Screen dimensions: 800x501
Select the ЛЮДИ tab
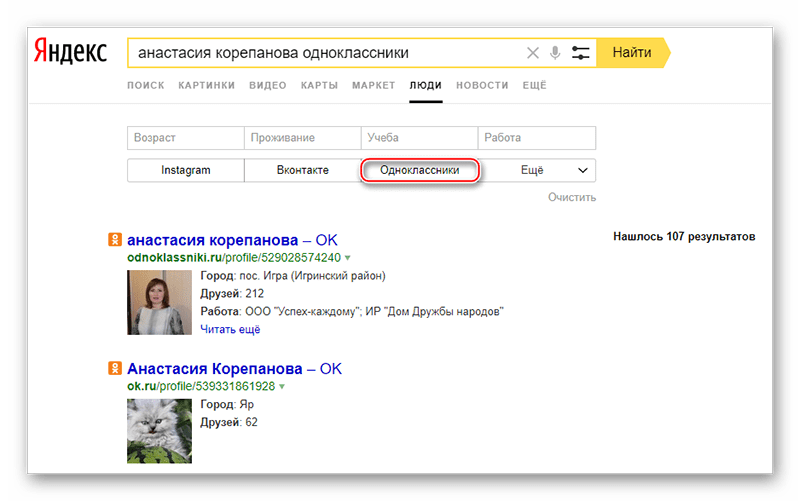(x=426, y=85)
